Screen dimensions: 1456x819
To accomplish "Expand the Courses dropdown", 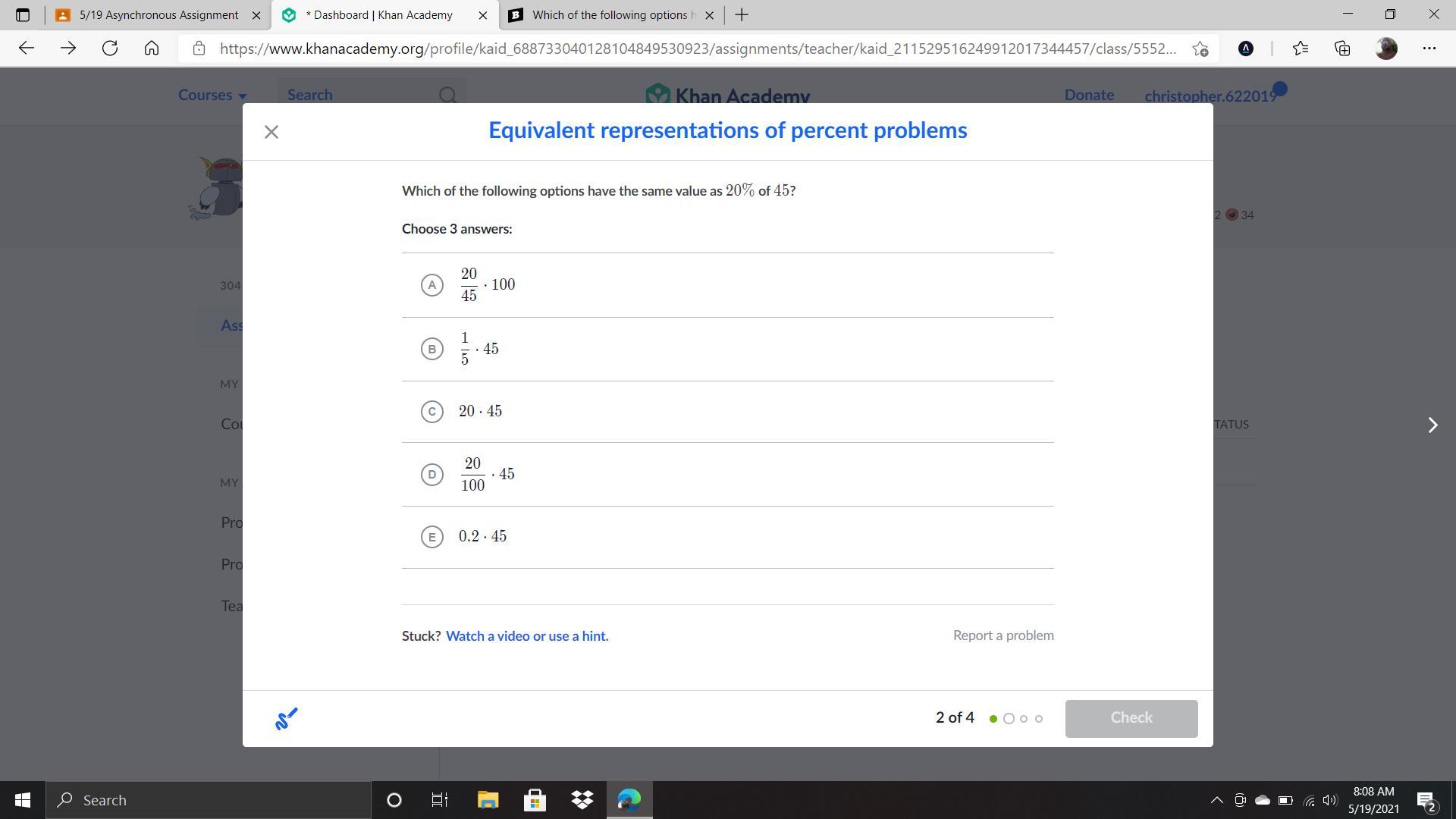I will pos(212,96).
